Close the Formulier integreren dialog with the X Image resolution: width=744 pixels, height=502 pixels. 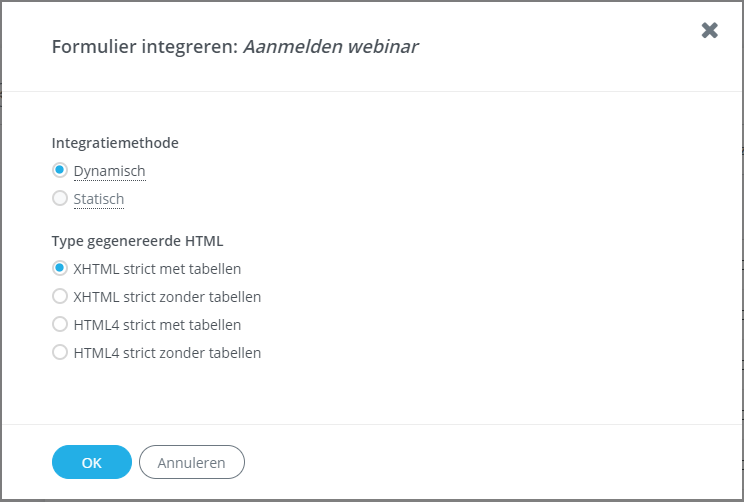tap(709, 30)
